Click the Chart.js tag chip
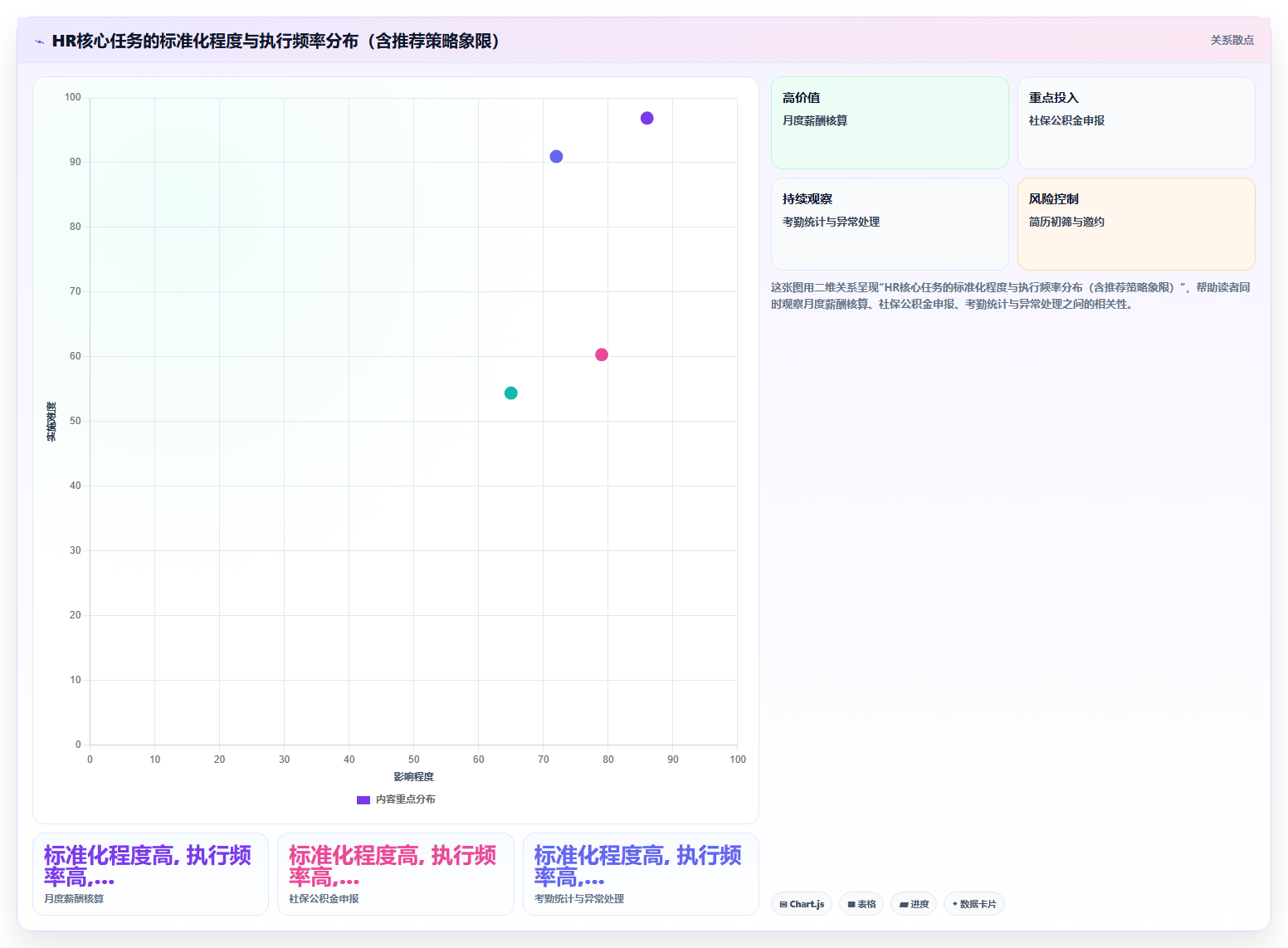The height and width of the screenshot is (948, 1288). [x=802, y=904]
